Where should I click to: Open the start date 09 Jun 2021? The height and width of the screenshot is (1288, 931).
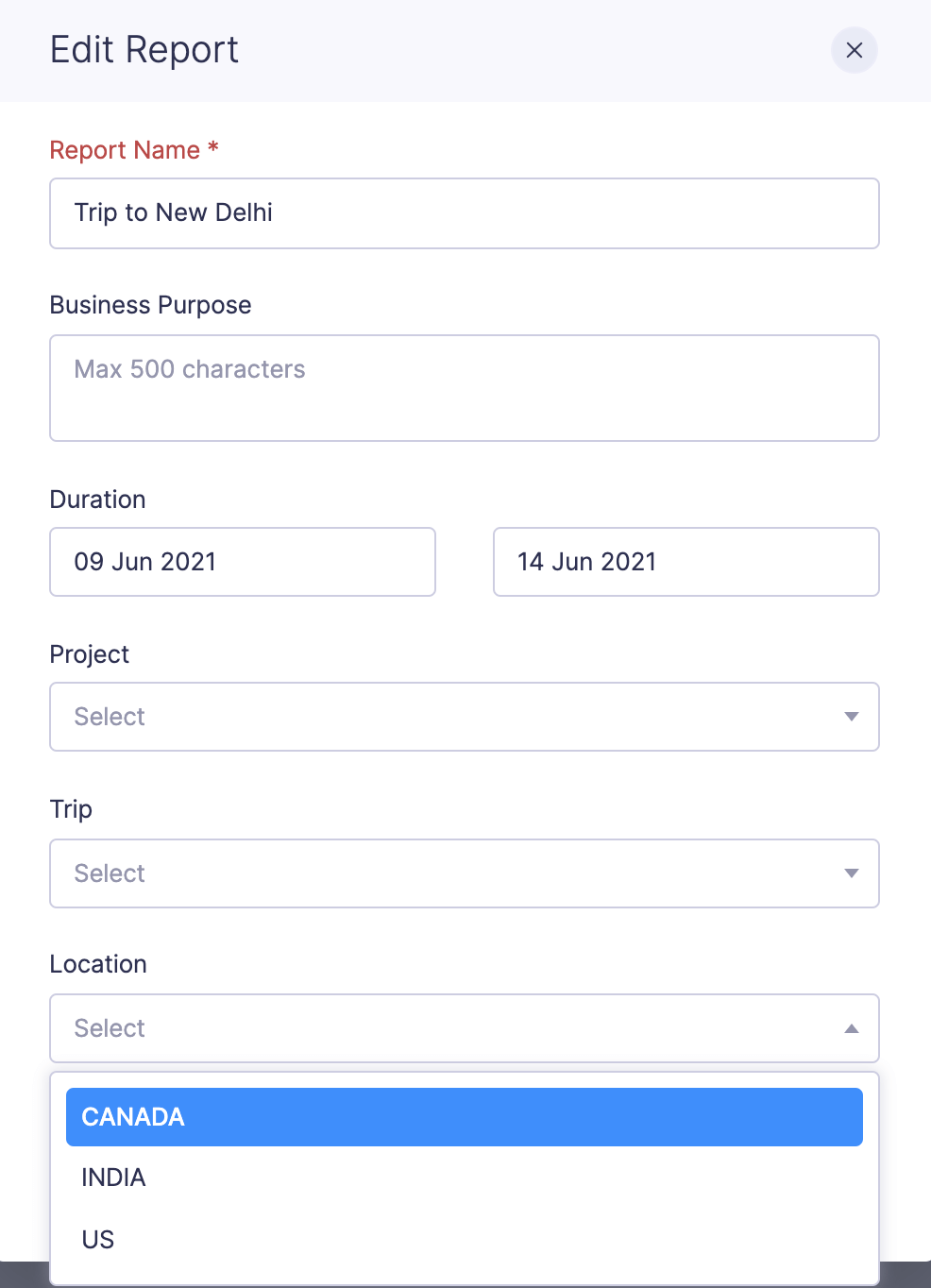(x=242, y=562)
